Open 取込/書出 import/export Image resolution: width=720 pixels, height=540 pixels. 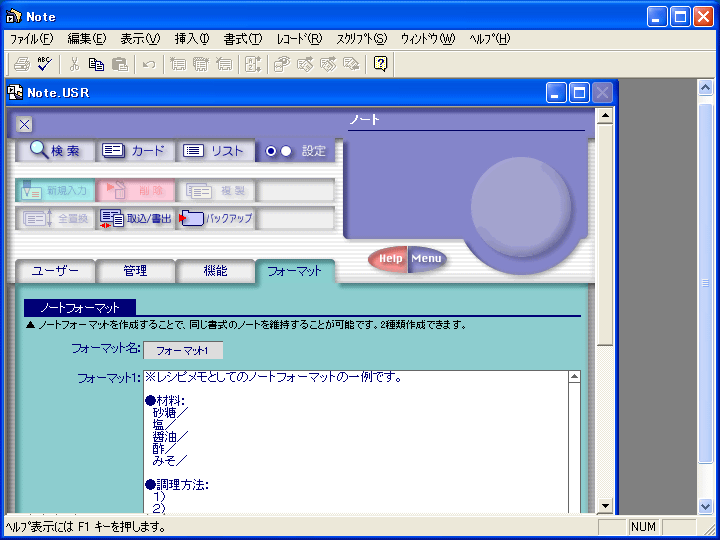(x=135, y=218)
